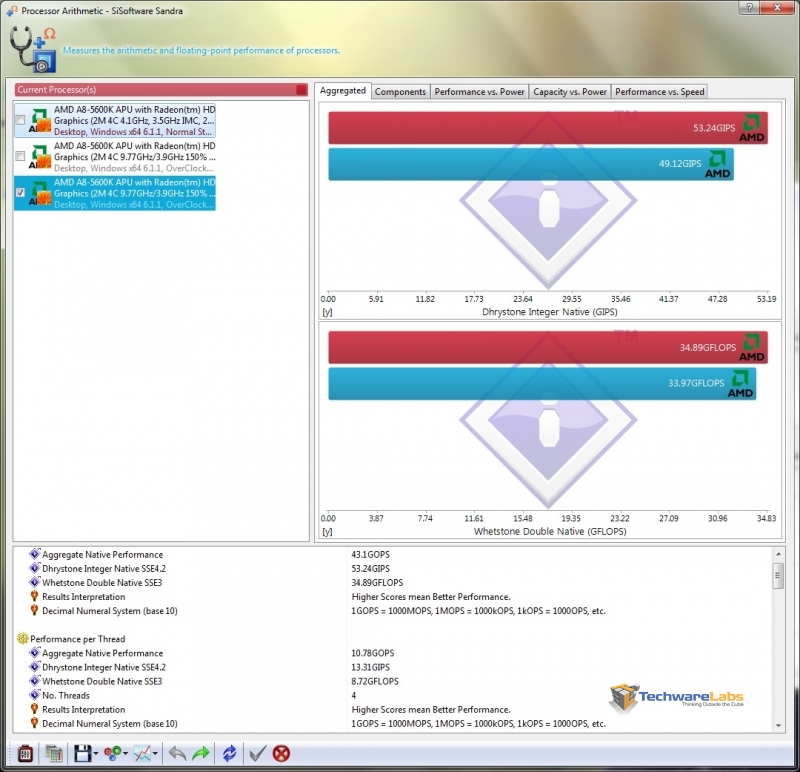The image size is (800, 772).
Task: Open the Current Processor(s) red dropdown bar
Action: (x=161, y=90)
